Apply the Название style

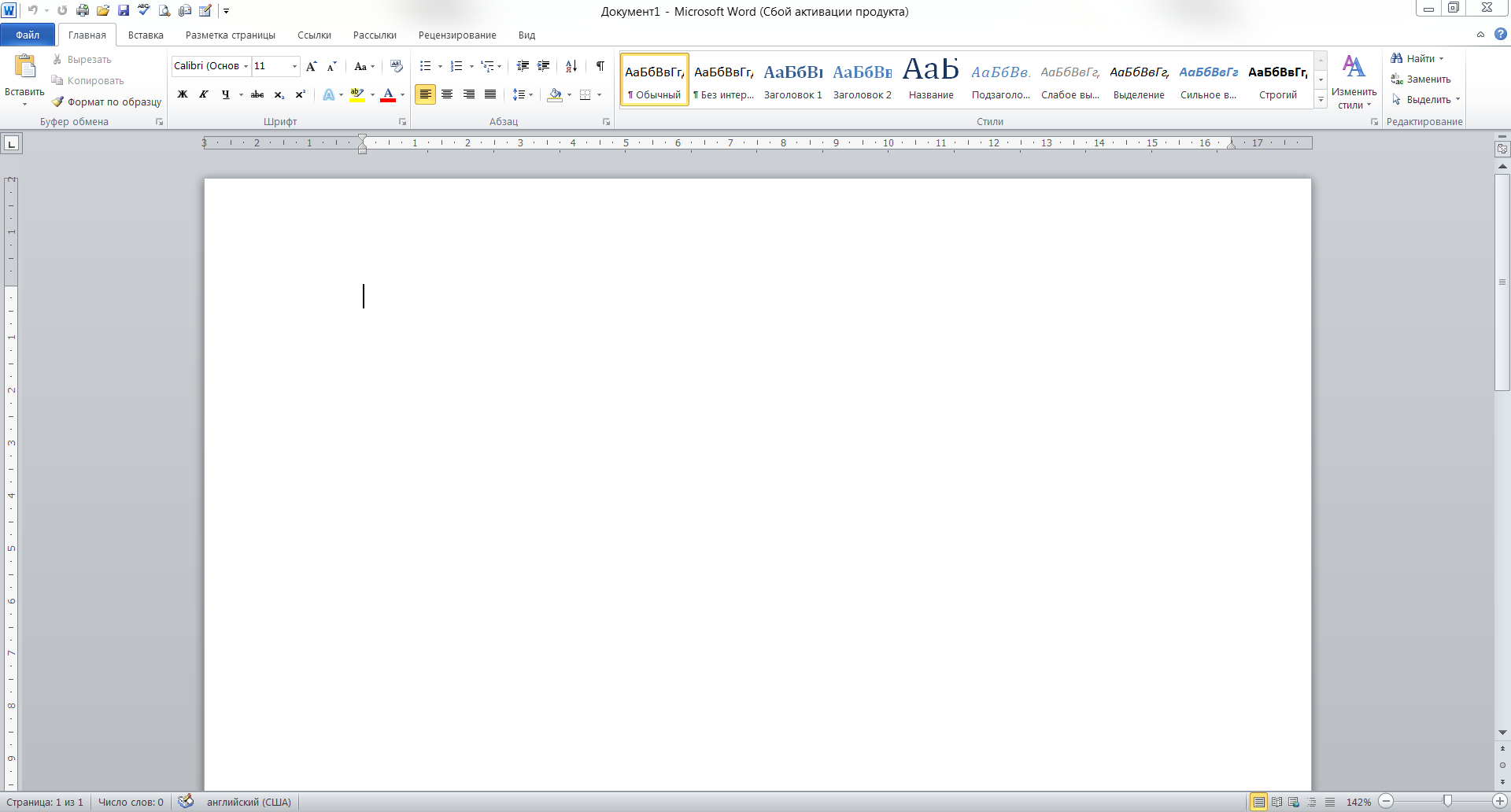coord(931,79)
